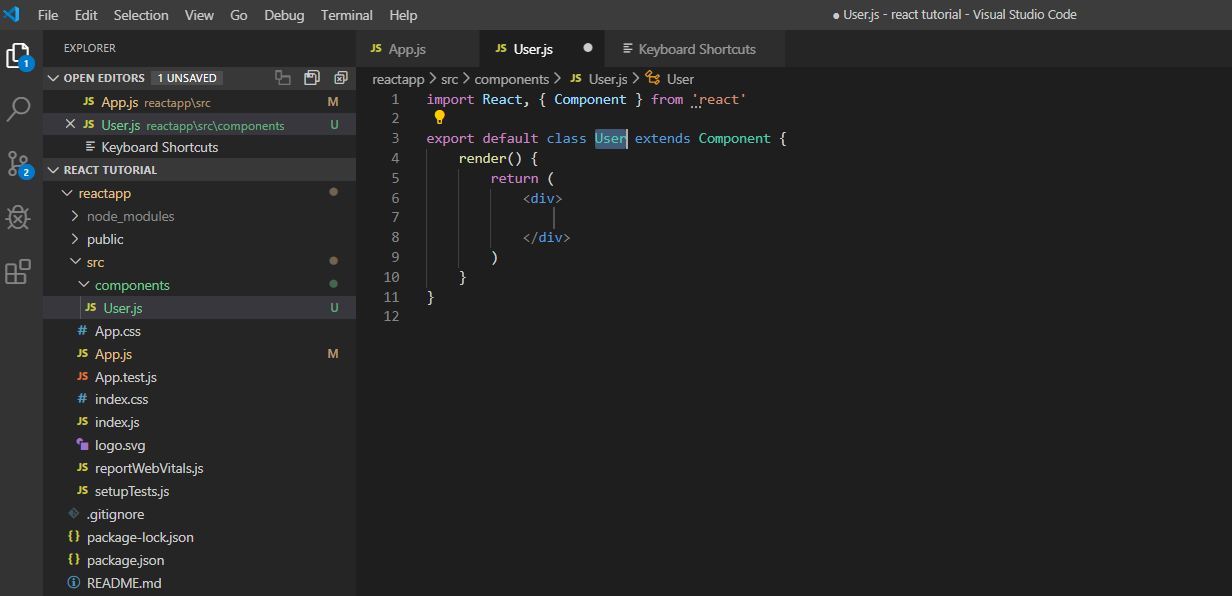
Task: Open the Explorer view in activity bar
Action: point(18,55)
